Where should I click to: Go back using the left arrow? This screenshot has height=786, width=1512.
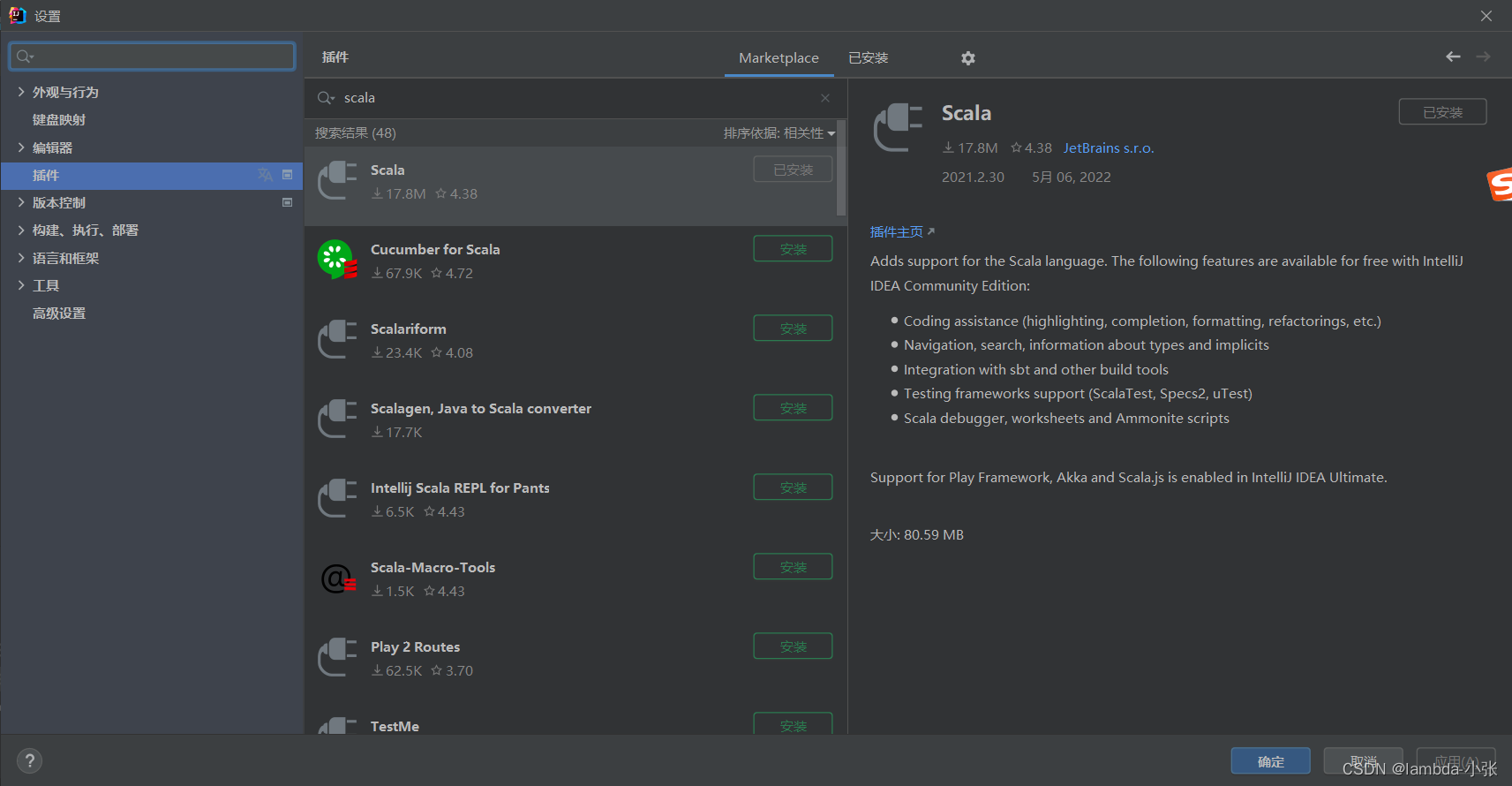point(1453,57)
